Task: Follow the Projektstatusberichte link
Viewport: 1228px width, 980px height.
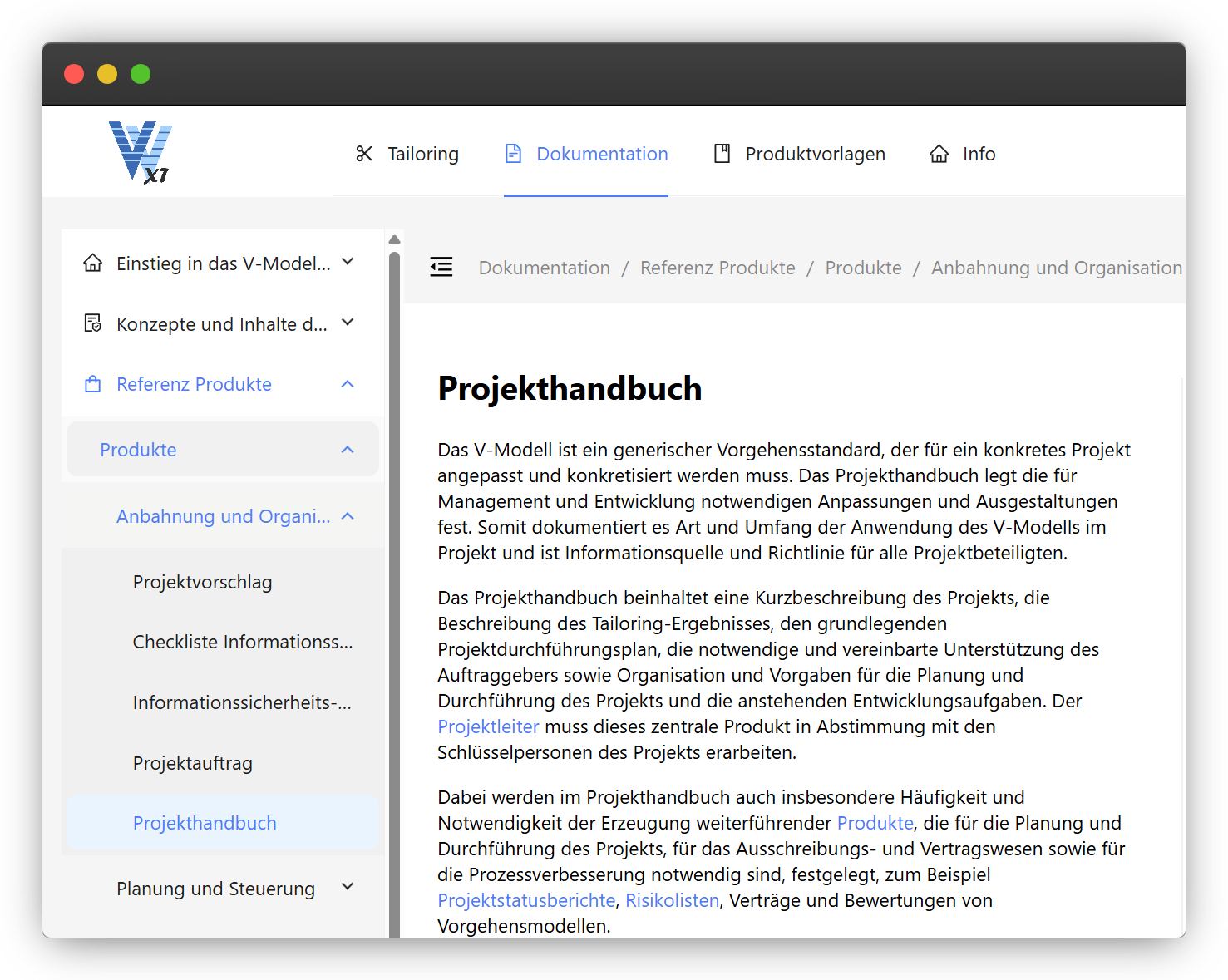Action: point(526,900)
